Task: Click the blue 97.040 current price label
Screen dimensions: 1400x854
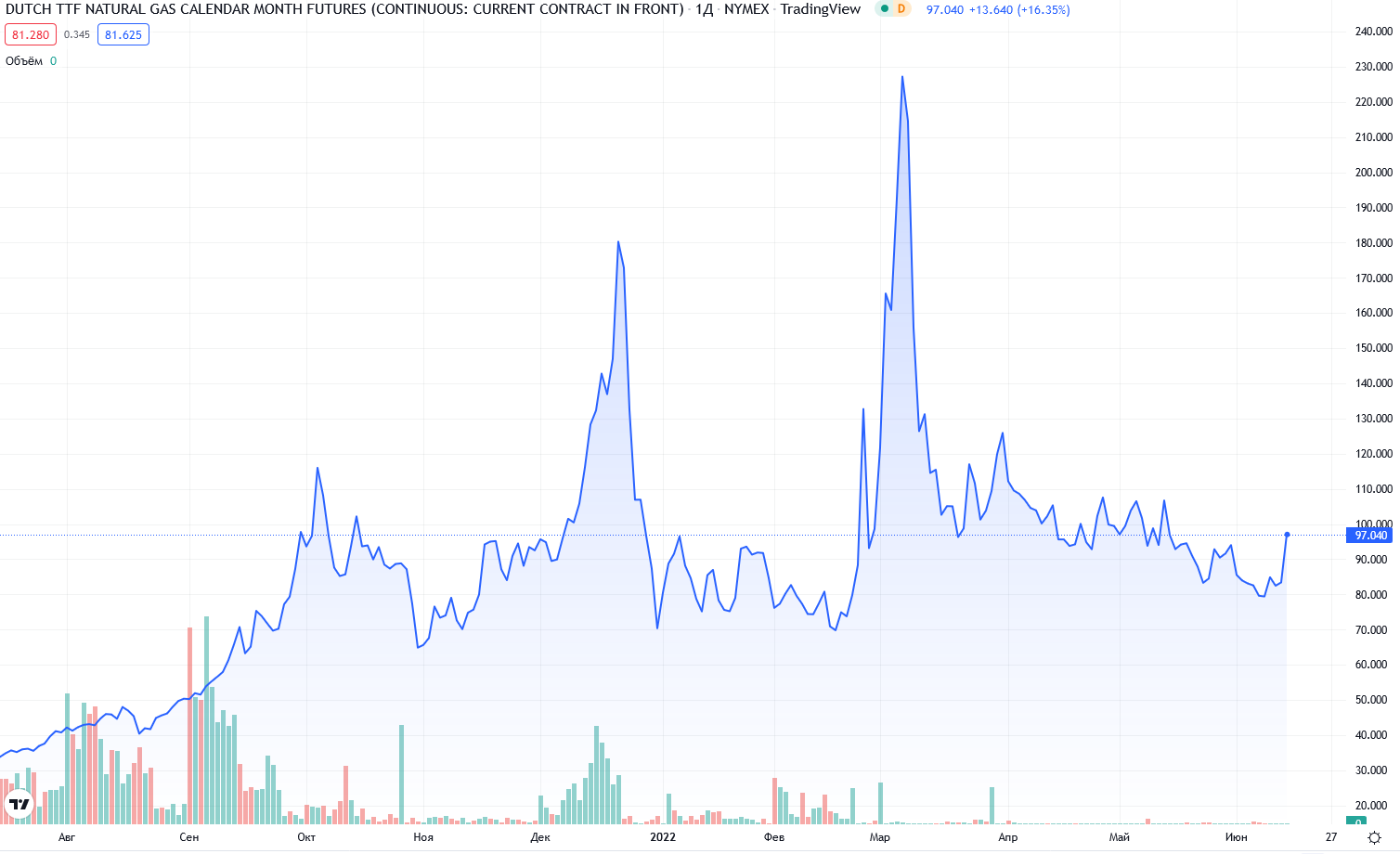Action: coord(1370,536)
